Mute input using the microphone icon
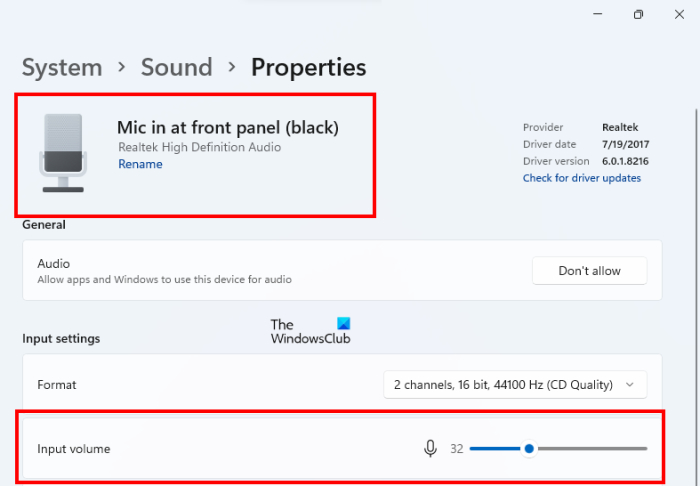Image resolution: width=700 pixels, height=486 pixels. 430,449
